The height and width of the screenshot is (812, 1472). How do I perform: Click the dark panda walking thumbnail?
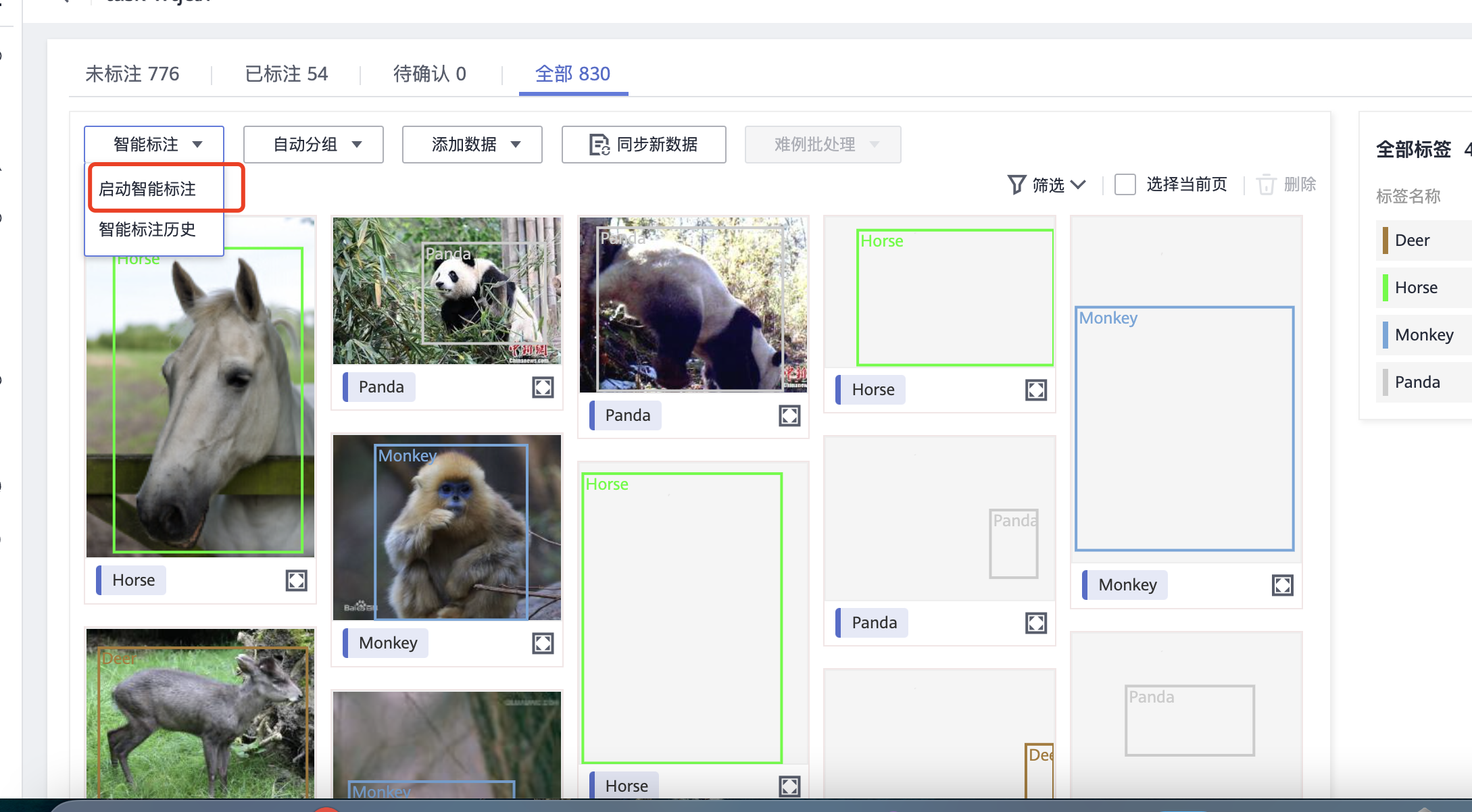[693, 305]
